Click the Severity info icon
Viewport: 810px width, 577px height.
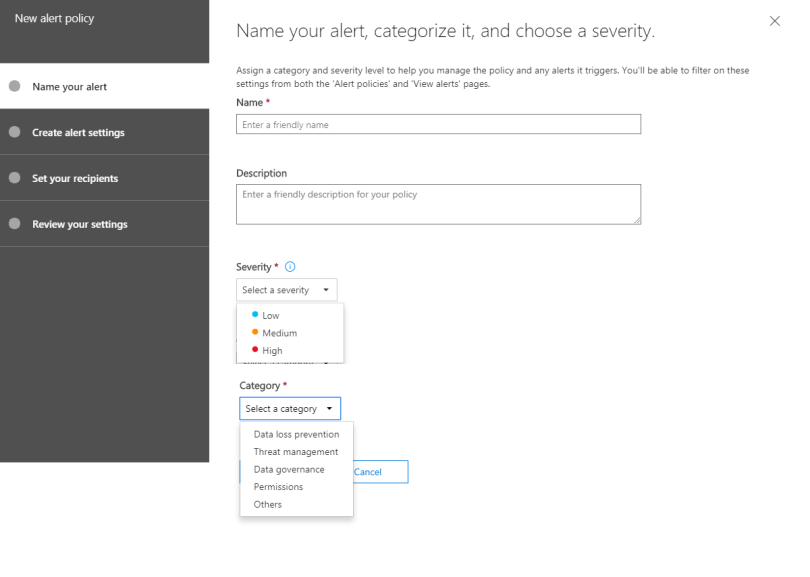pos(291,267)
